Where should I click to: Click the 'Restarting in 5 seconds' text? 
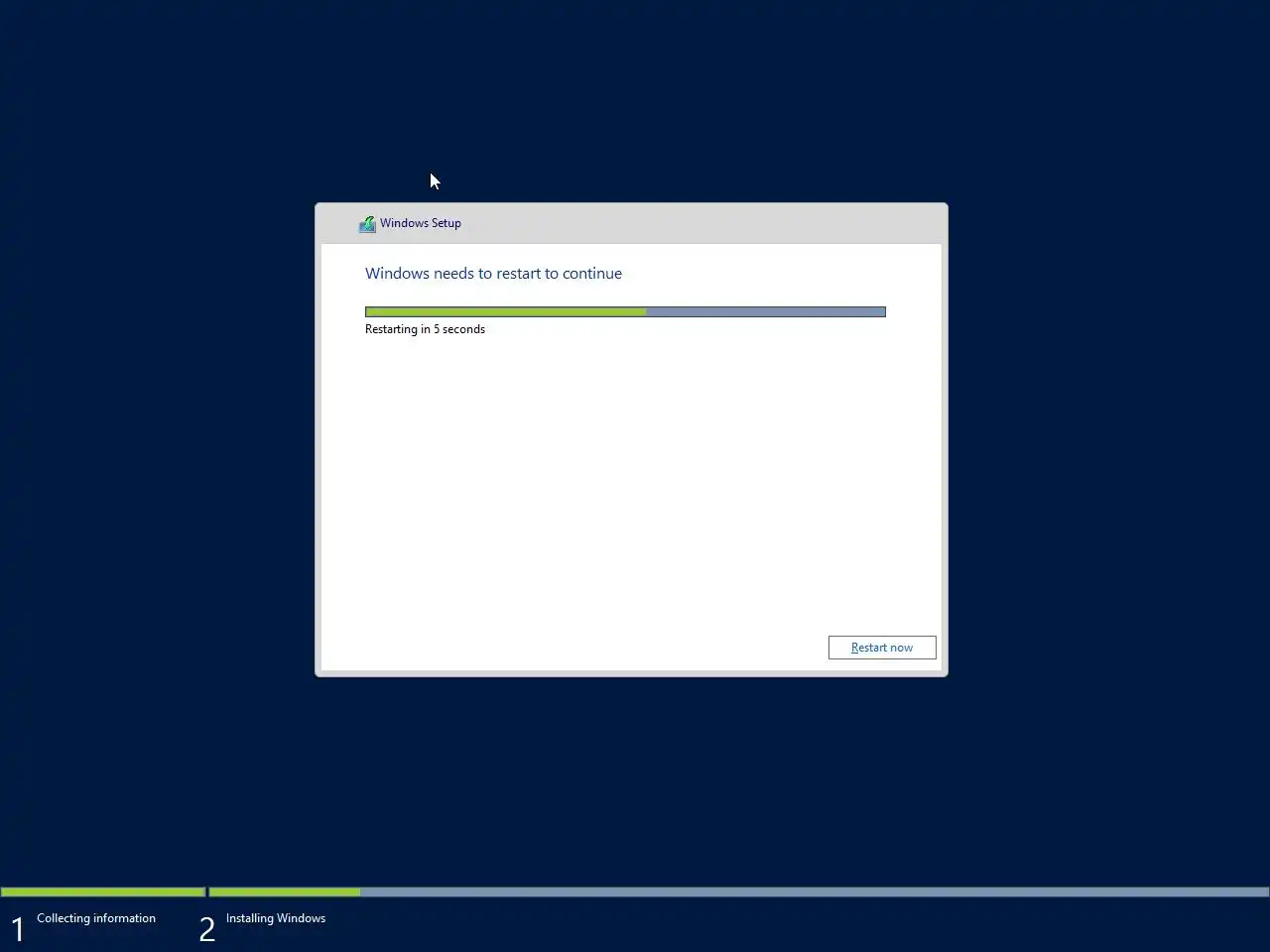tap(425, 329)
